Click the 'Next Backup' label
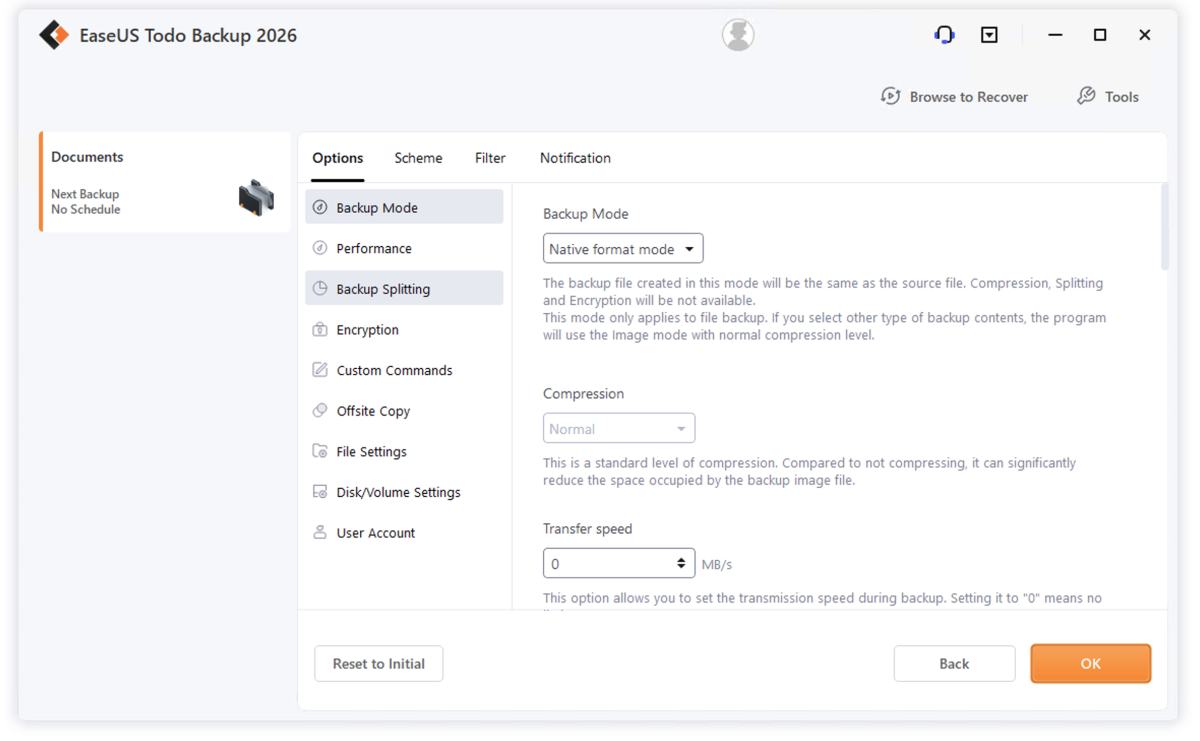1200x741 pixels. [x=85, y=194]
